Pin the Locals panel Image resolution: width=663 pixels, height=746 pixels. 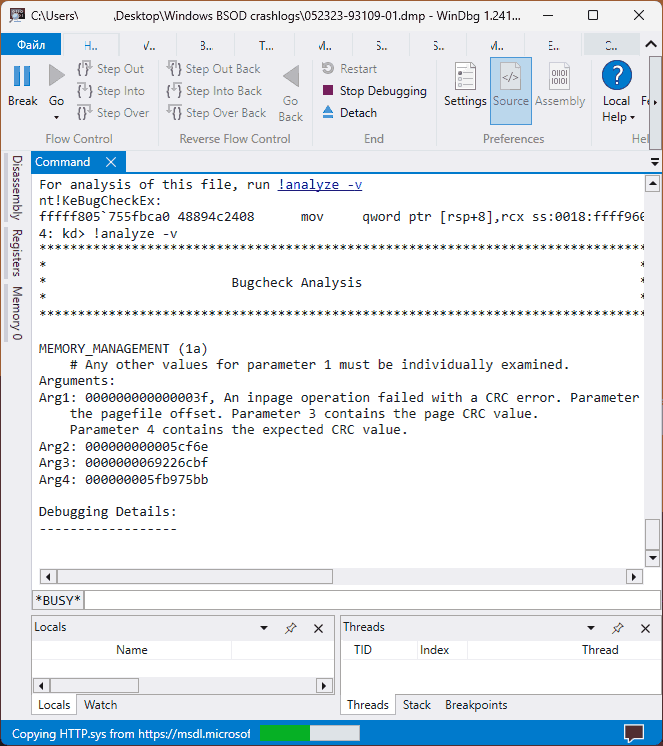click(291, 628)
